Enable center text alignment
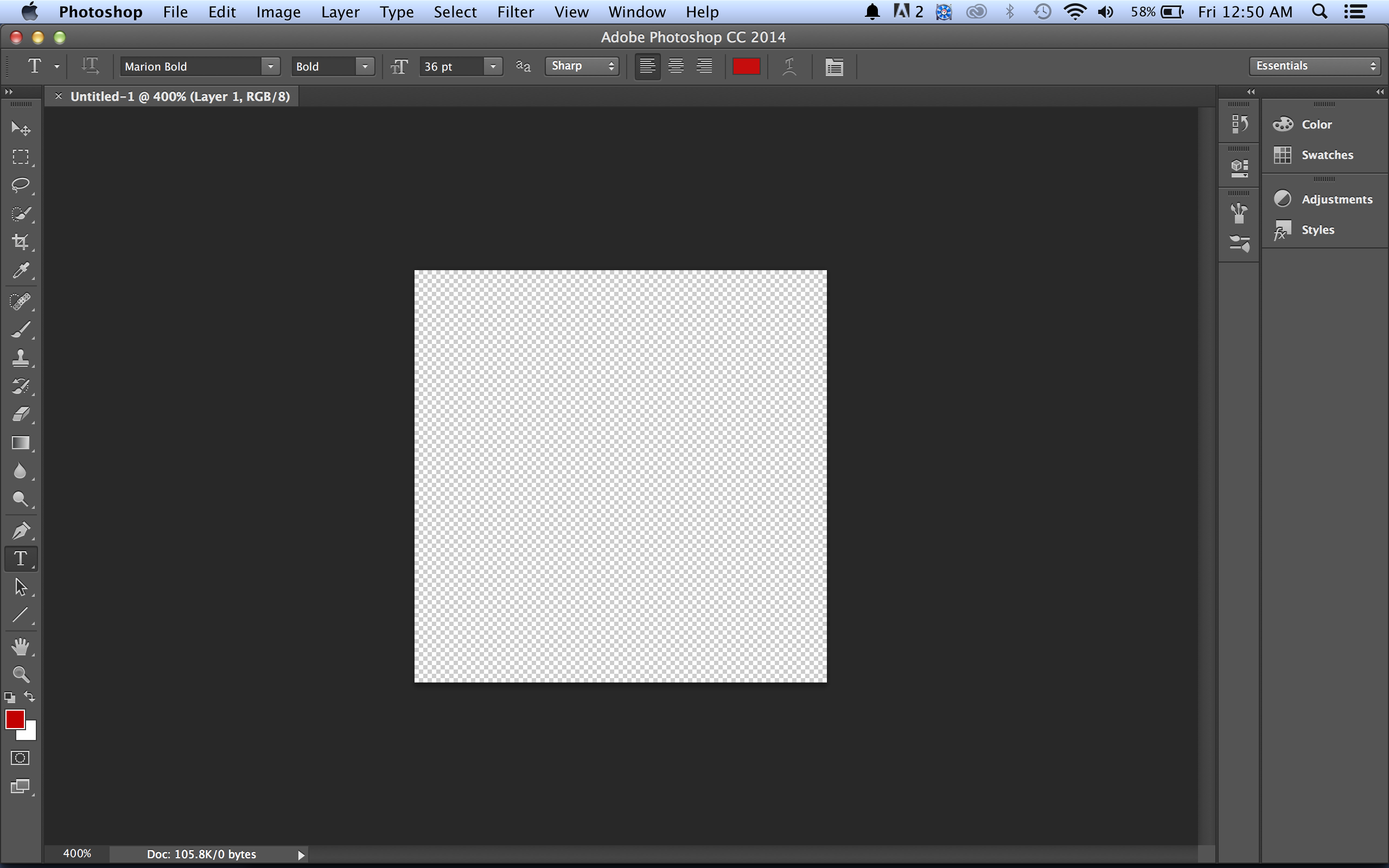 pyautogui.click(x=676, y=67)
